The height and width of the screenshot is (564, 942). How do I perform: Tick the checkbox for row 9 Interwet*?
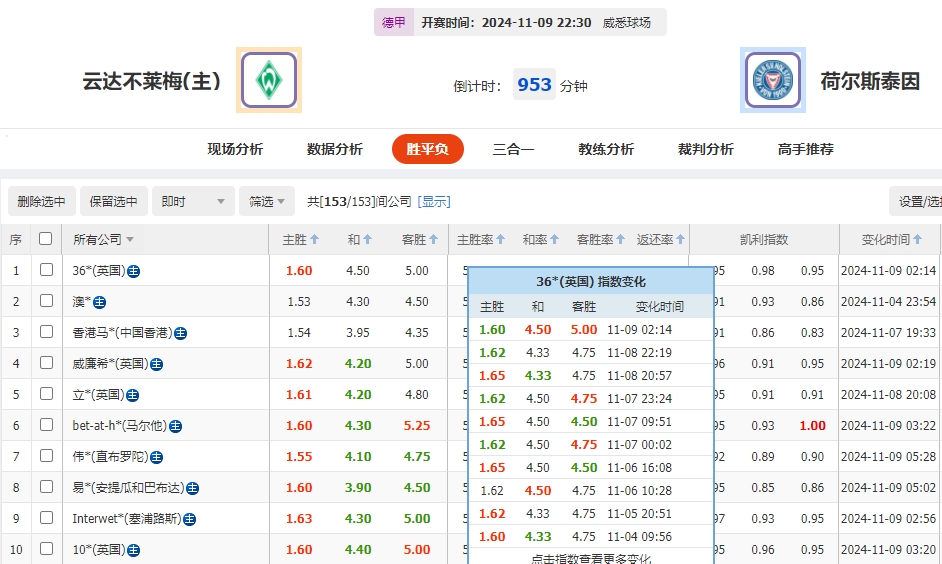(x=46, y=518)
